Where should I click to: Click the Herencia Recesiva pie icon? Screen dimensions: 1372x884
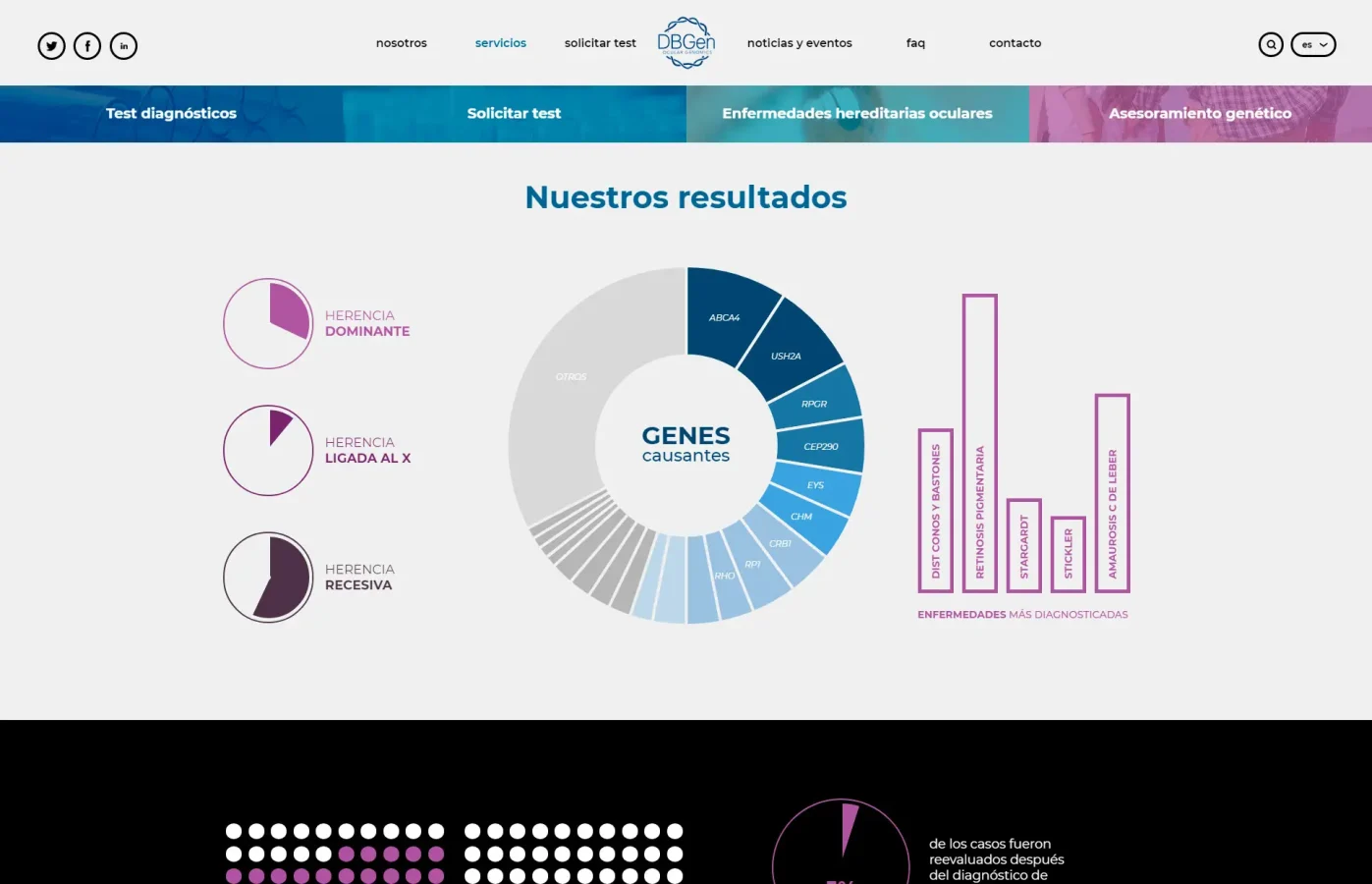click(x=268, y=578)
